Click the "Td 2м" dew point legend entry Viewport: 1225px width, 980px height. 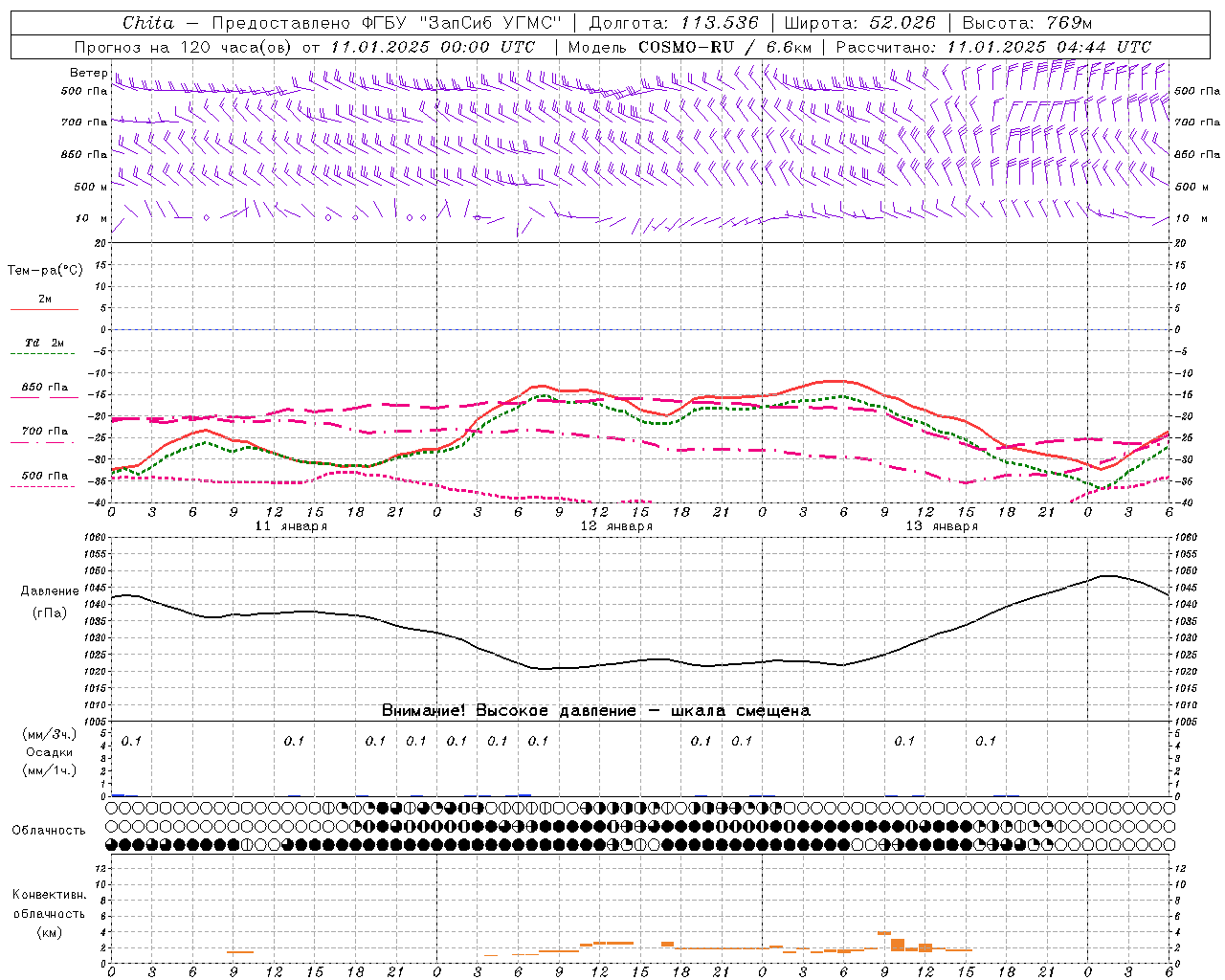tap(45, 343)
